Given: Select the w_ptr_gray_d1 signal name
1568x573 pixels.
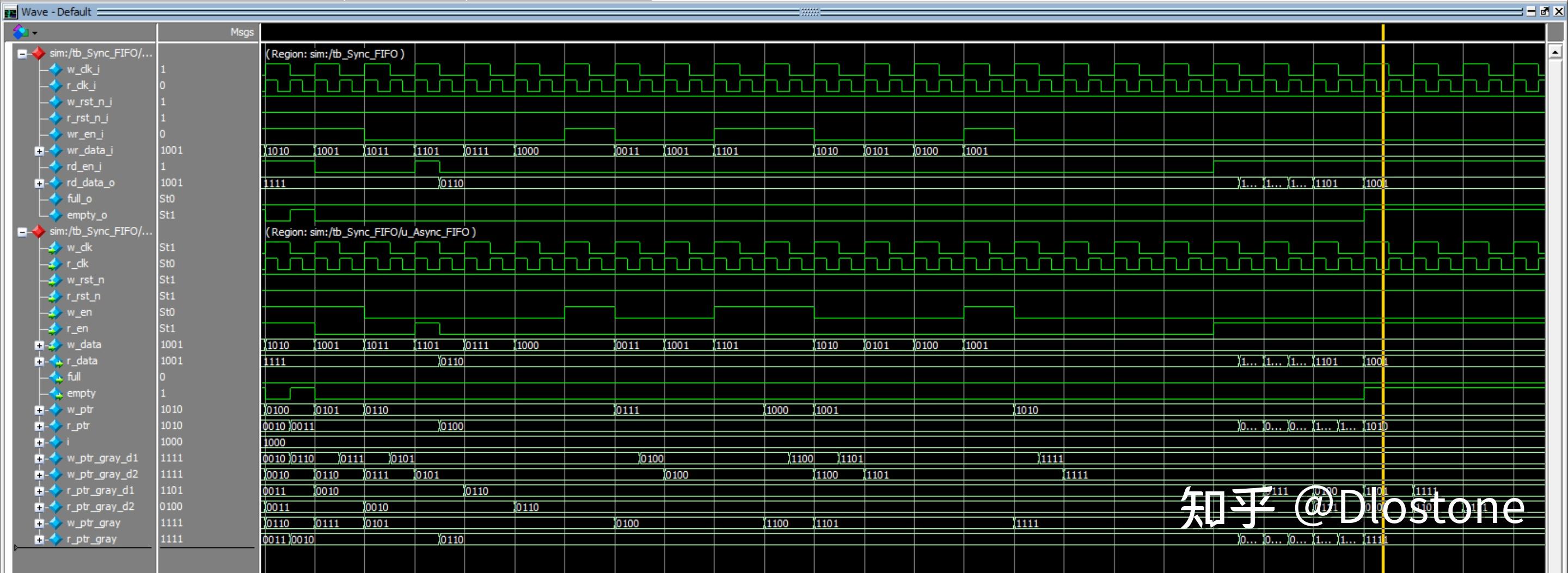Looking at the screenshot, I should (102, 458).
